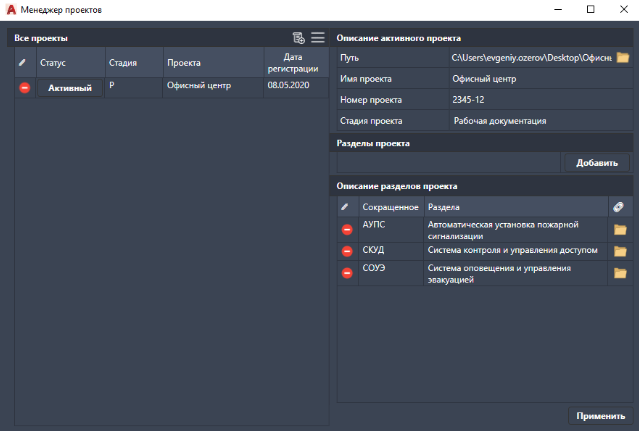The width and height of the screenshot is (639, 431).
Task: Click the Имя проекта value Офисный центр
Action: (x=541, y=79)
